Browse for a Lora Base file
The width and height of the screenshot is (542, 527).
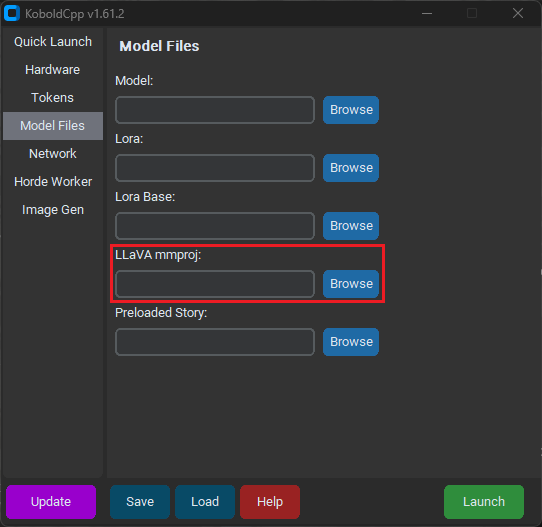pos(351,226)
